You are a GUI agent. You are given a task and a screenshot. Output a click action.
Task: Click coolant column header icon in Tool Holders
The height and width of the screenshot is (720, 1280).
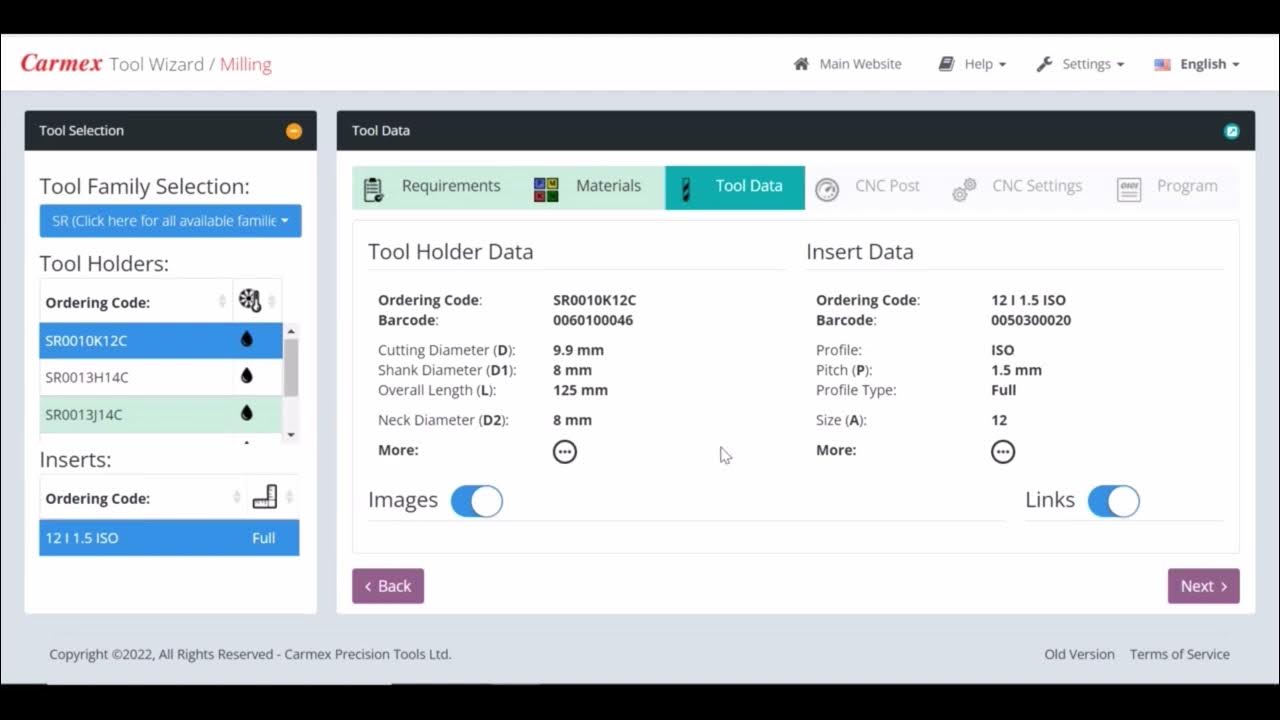tap(250, 301)
